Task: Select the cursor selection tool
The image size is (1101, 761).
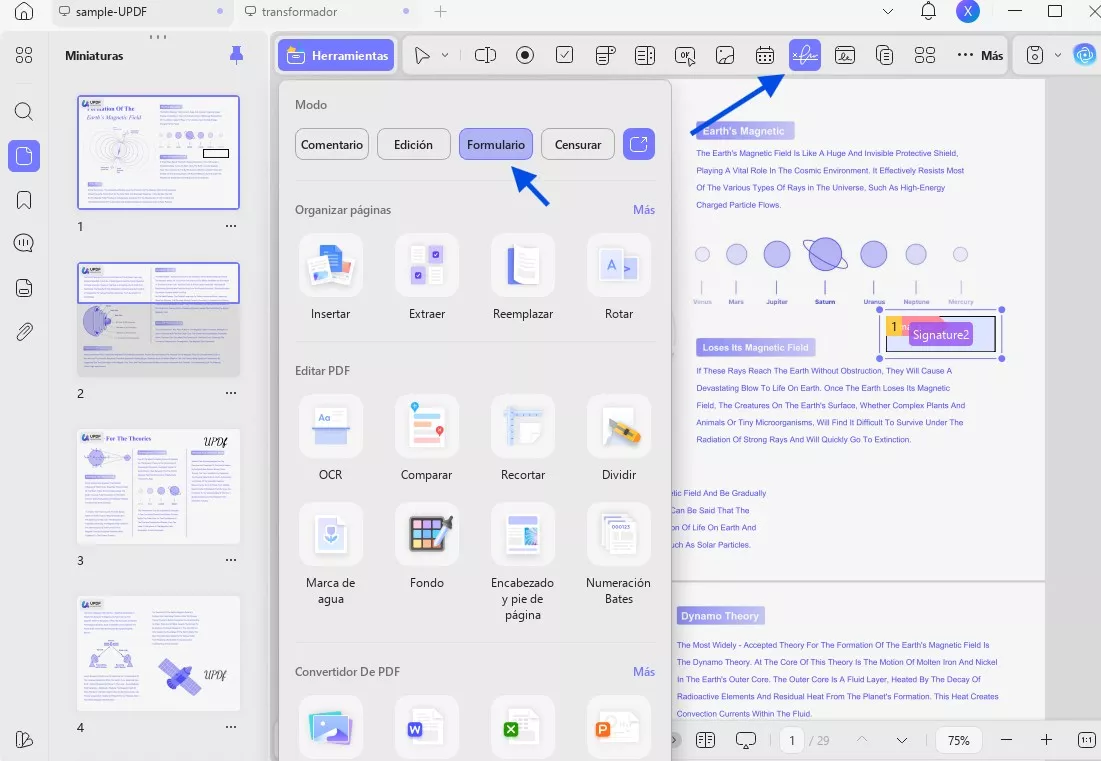Action: (421, 55)
